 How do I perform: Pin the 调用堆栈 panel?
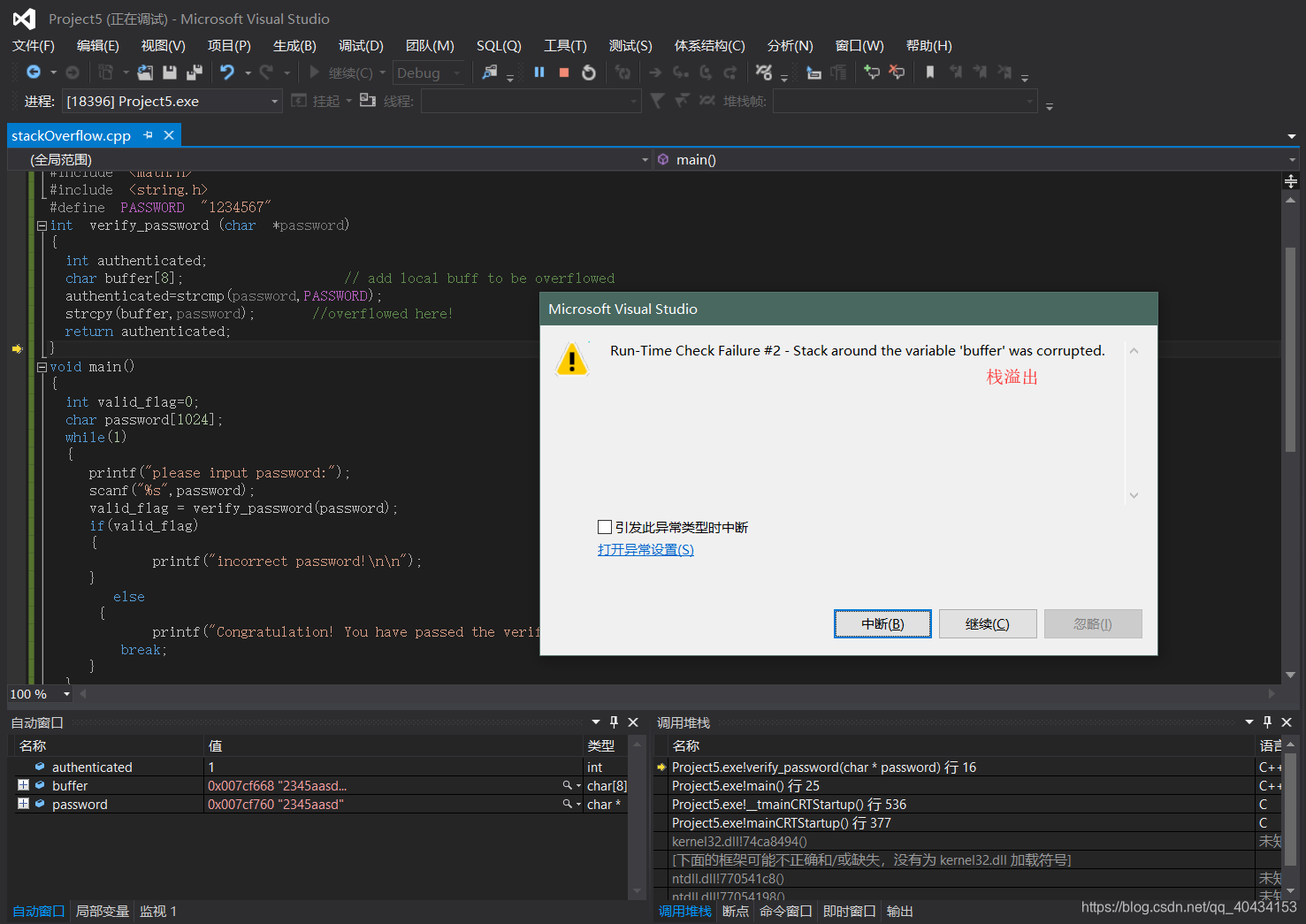1268,722
